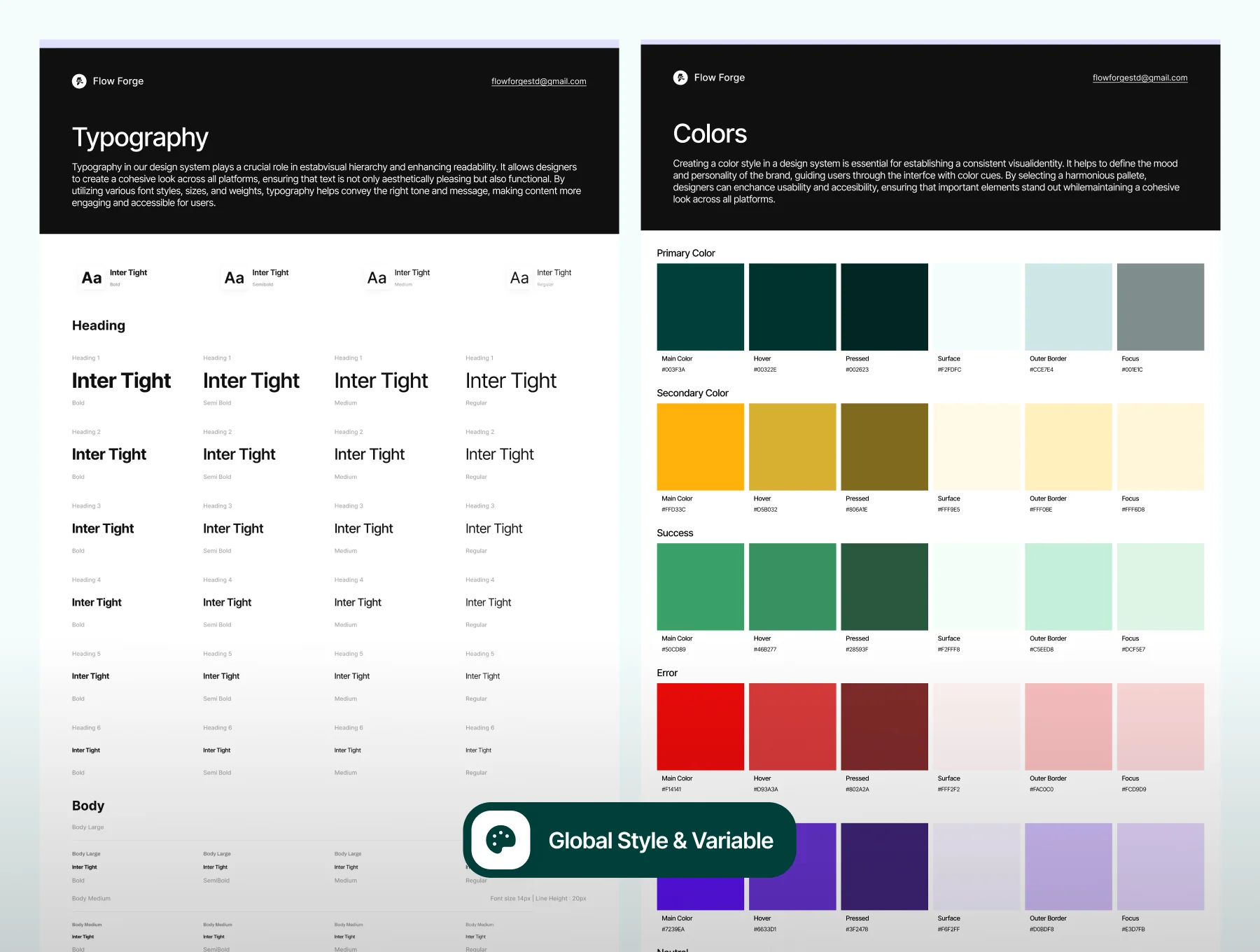Pick the Primary Main Color swatch #003F3A

701,307
